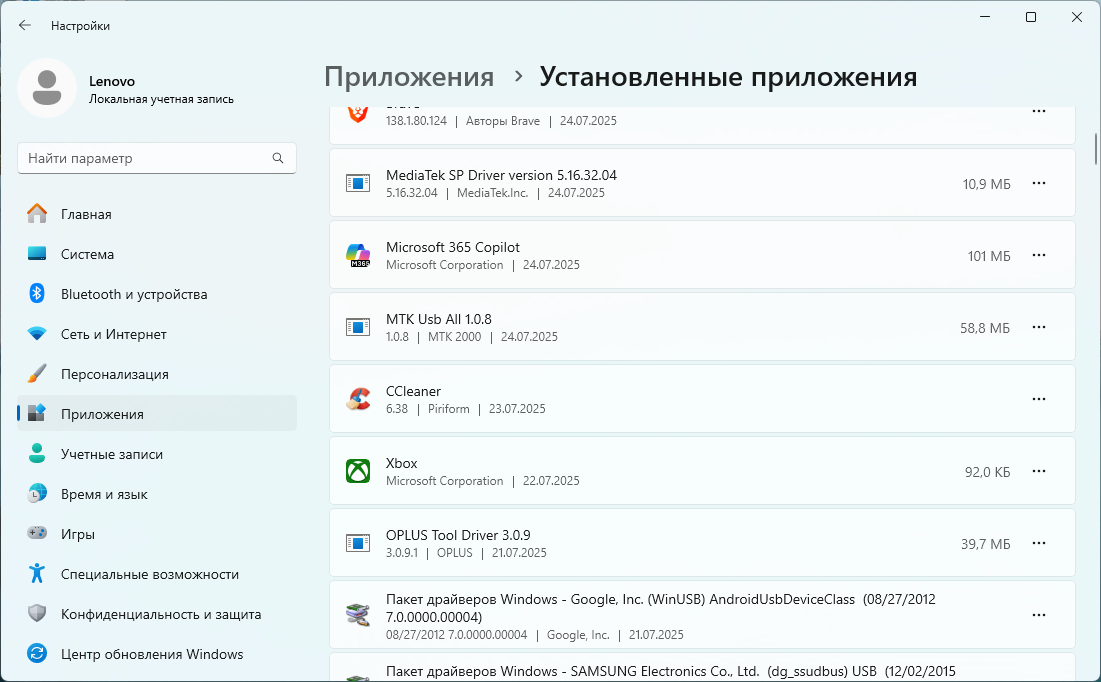Click the vertical scrollbar thumb
This screenshot has width=1101, height=682.
(x=1095, y=148)
